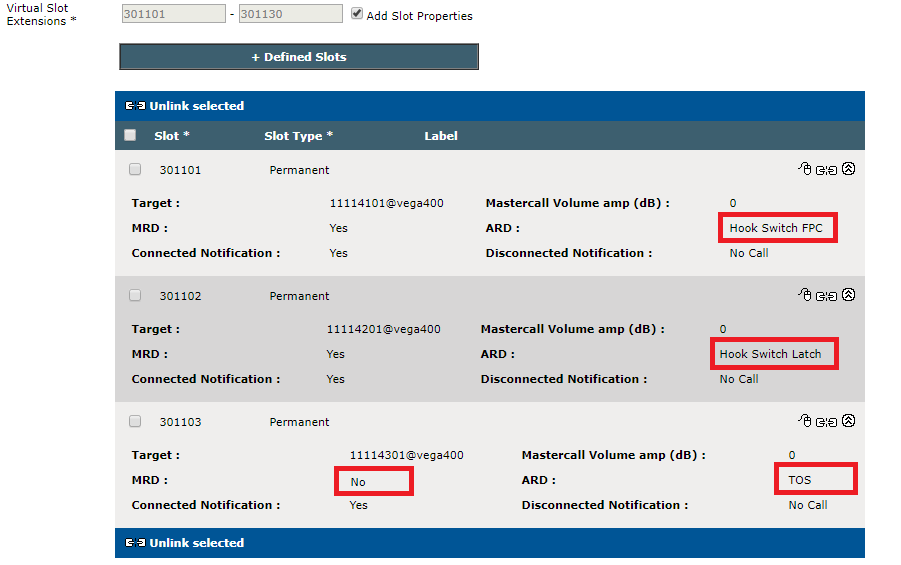Click the mouse icon for slot 301102
This screenshot has height=565, width=901.
[x=805, y=295]
